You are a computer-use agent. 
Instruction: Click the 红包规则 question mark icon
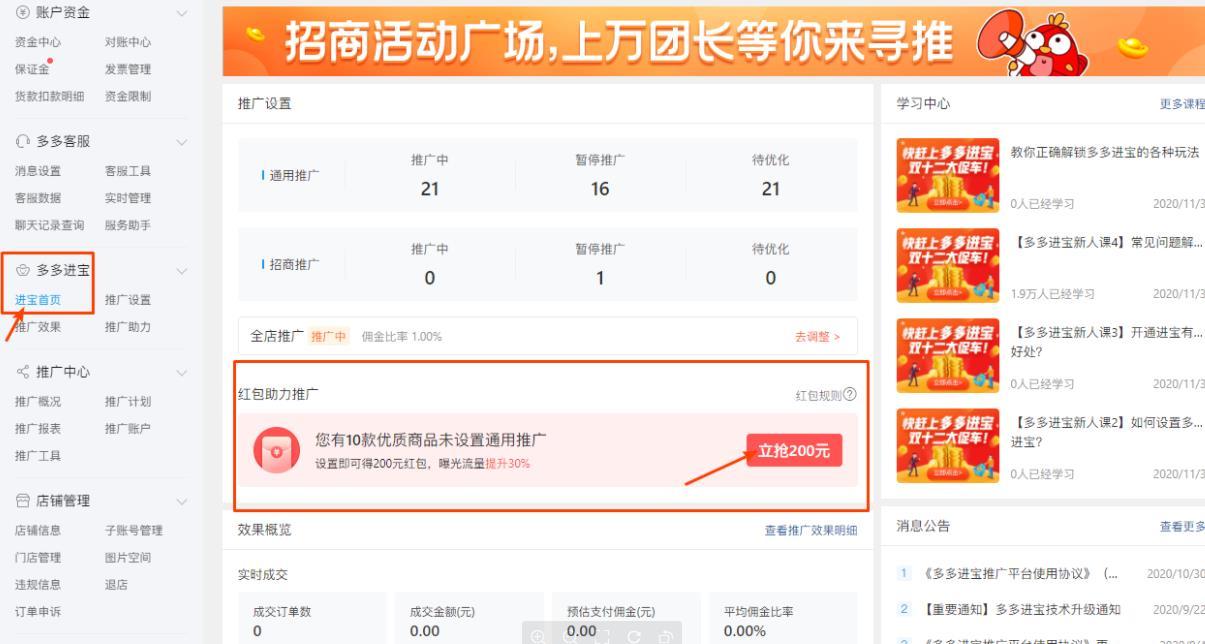point(850,395)
